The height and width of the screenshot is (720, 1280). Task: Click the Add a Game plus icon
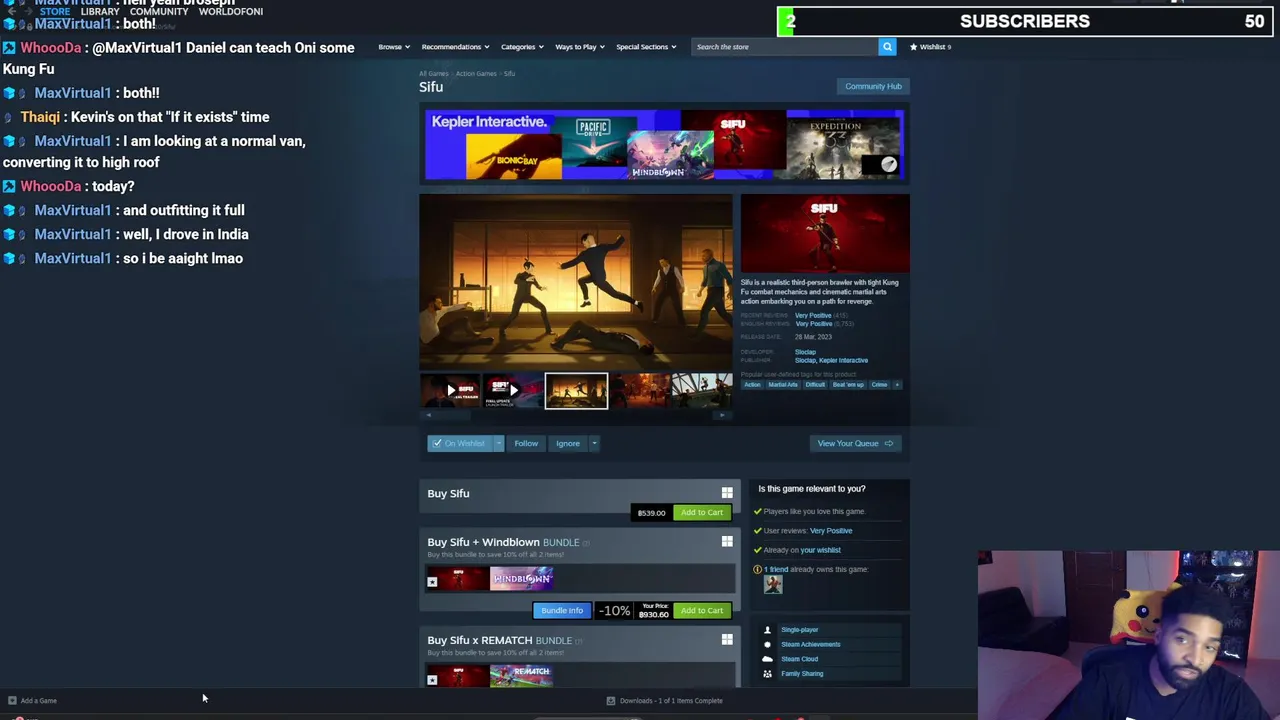click(x=12, y=701)
